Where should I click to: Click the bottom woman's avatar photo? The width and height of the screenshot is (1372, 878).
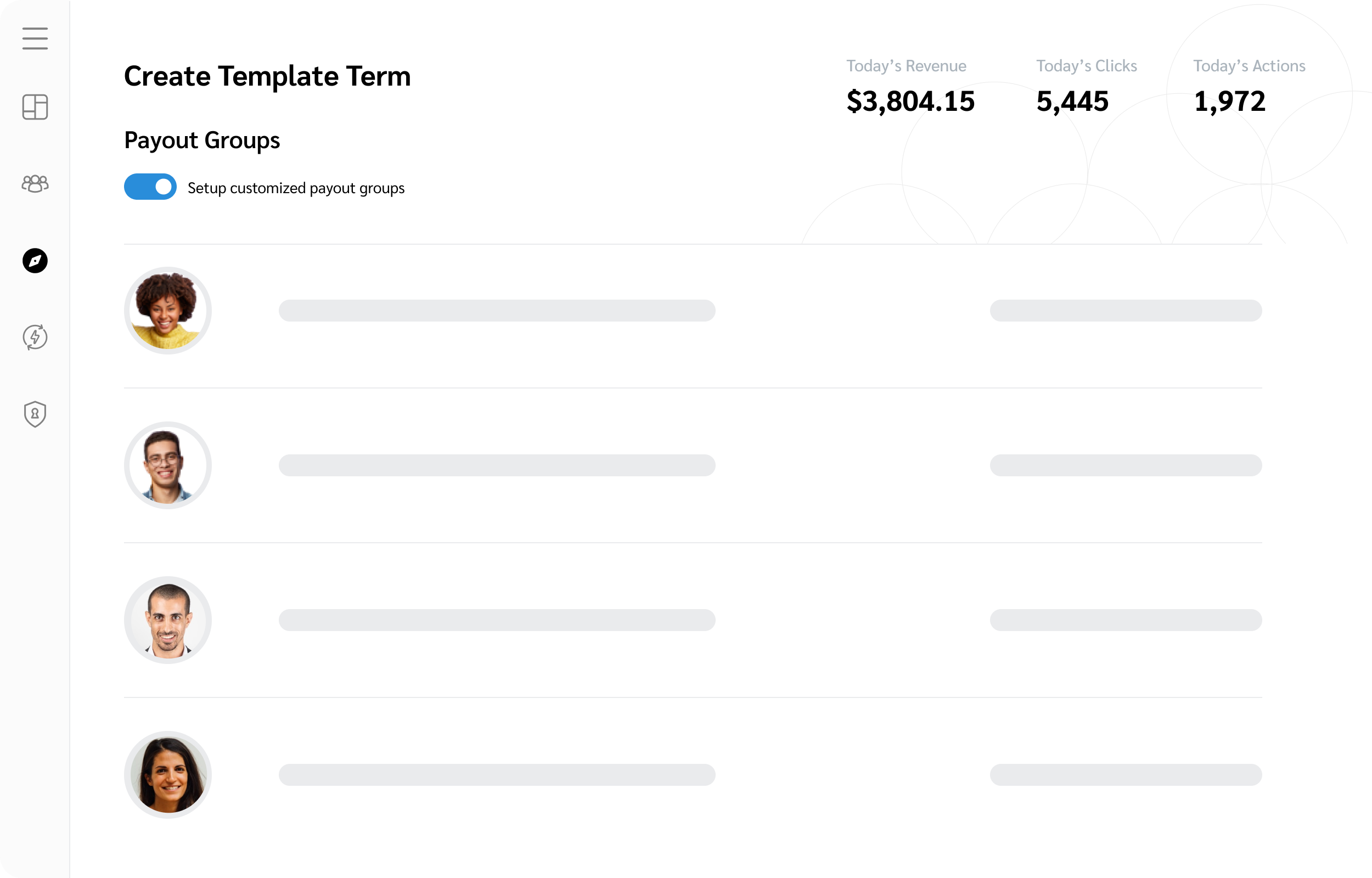(168, 775)
